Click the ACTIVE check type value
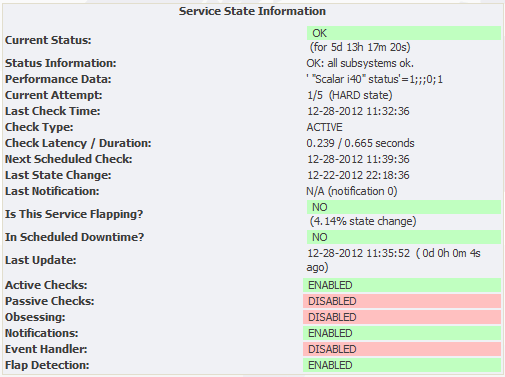505x377 pixels. click(324, 127)
